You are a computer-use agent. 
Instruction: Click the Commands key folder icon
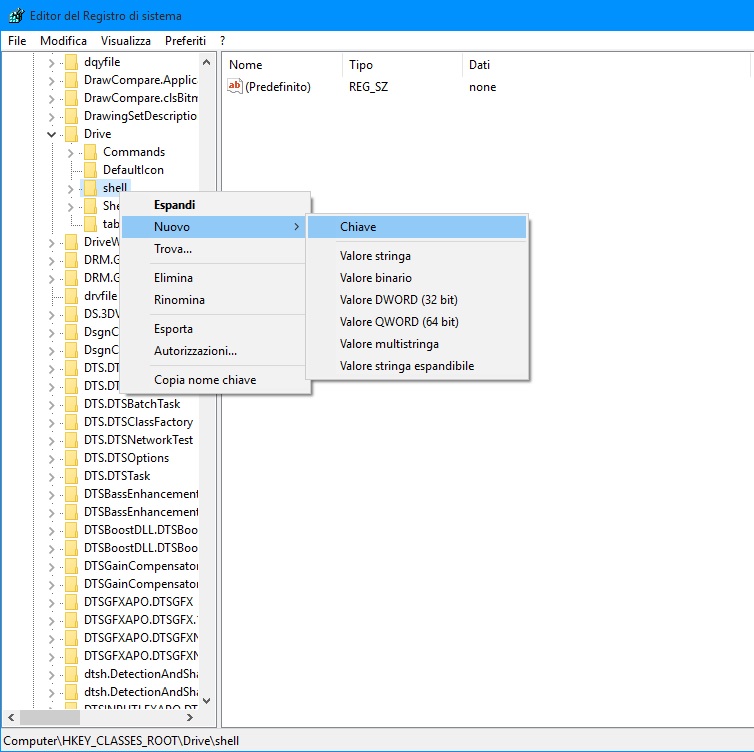89,152
